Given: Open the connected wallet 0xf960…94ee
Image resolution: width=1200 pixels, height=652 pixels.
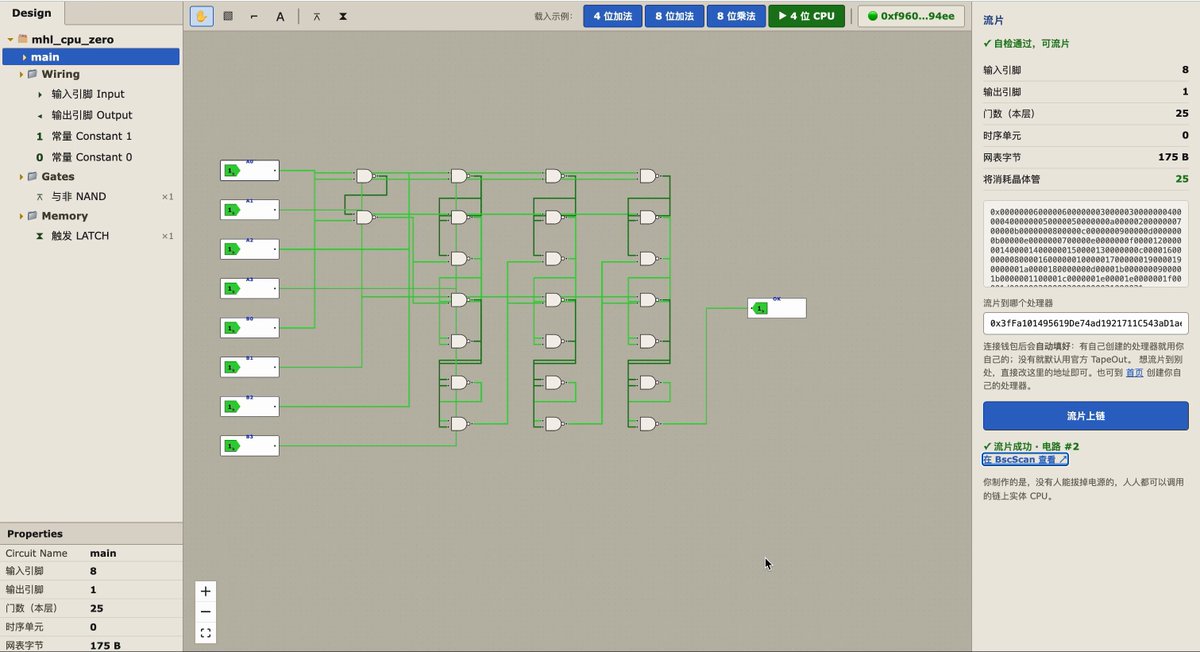Looking at the screenshot, I should pos(910,16).
